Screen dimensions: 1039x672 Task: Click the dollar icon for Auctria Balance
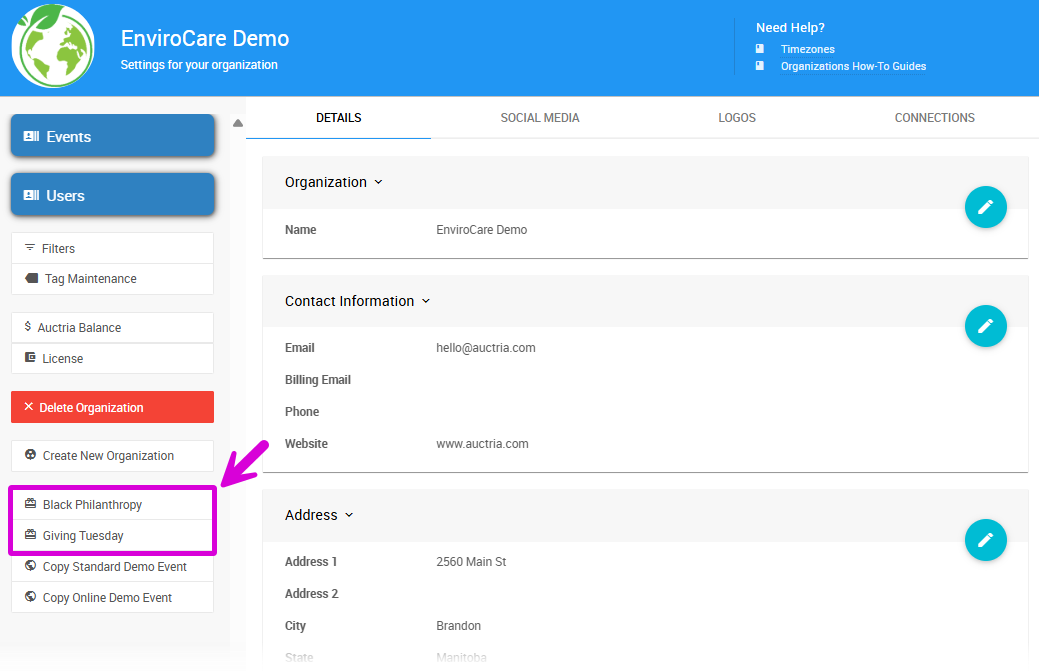coord(28,327)
